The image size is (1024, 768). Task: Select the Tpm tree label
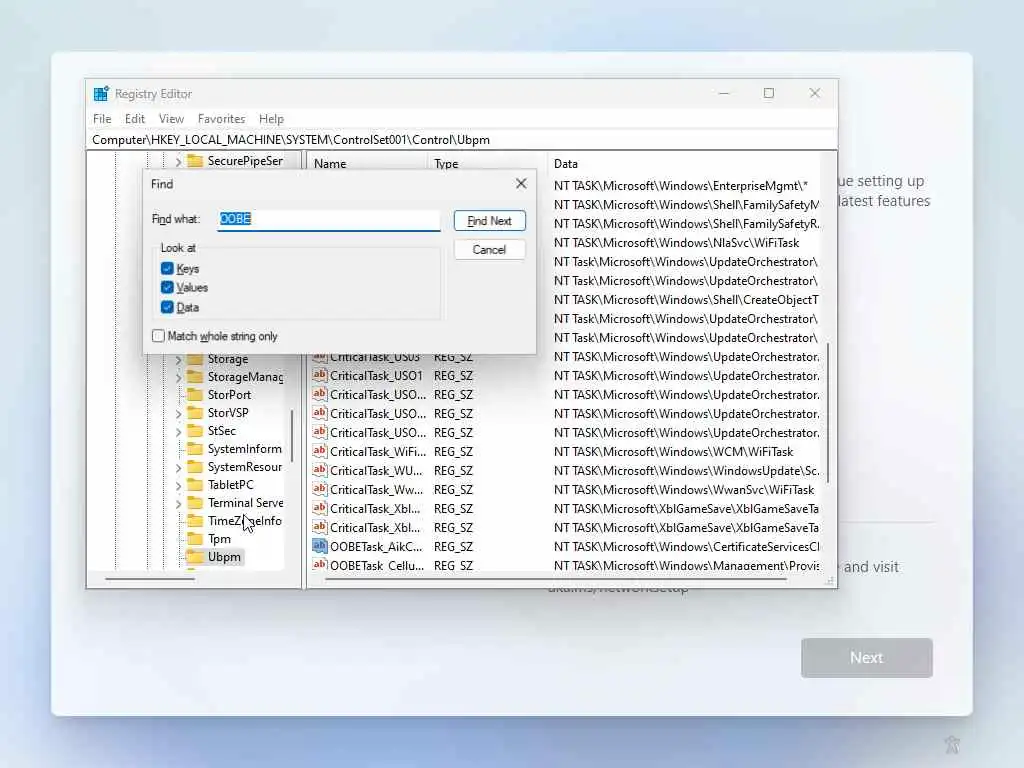[x=219, y=539]
